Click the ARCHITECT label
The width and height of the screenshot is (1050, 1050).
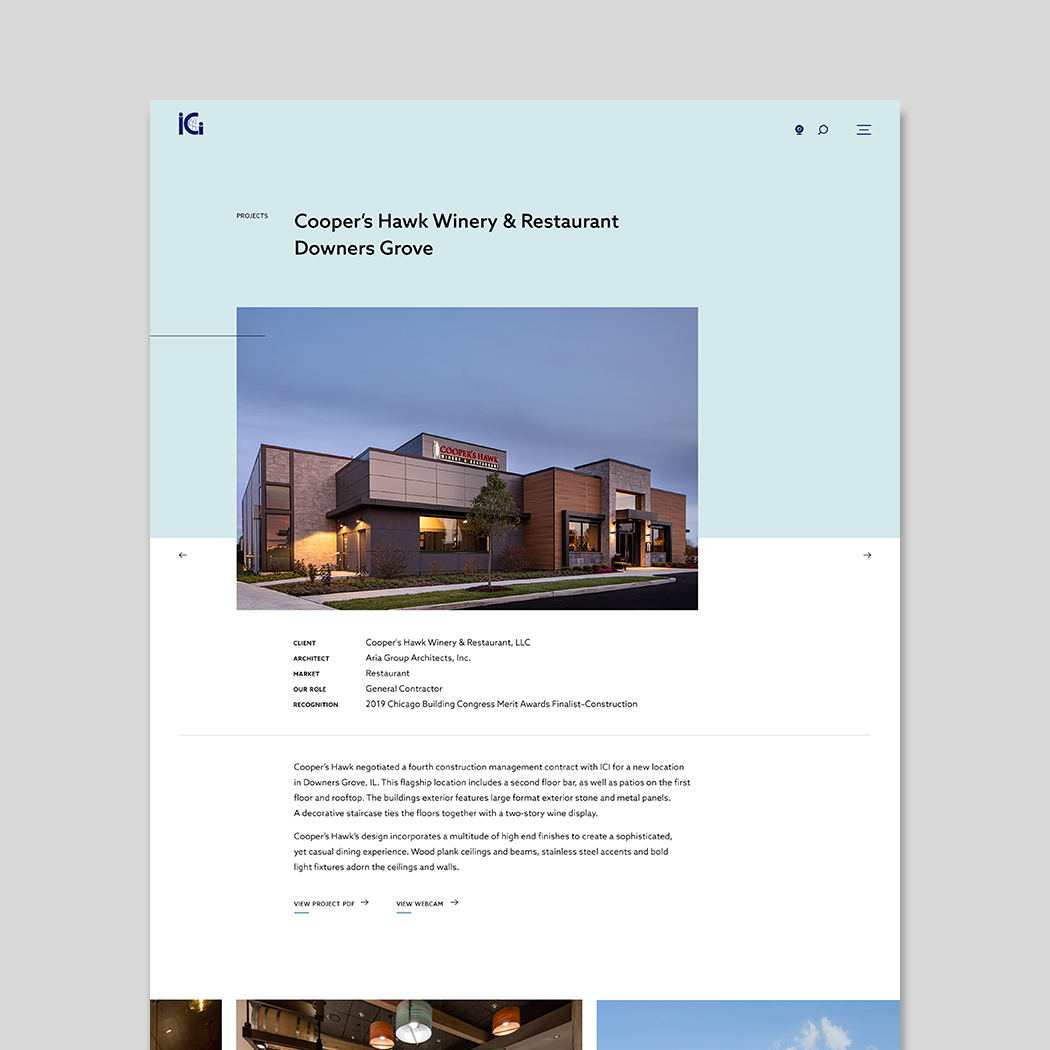point(311,658)
